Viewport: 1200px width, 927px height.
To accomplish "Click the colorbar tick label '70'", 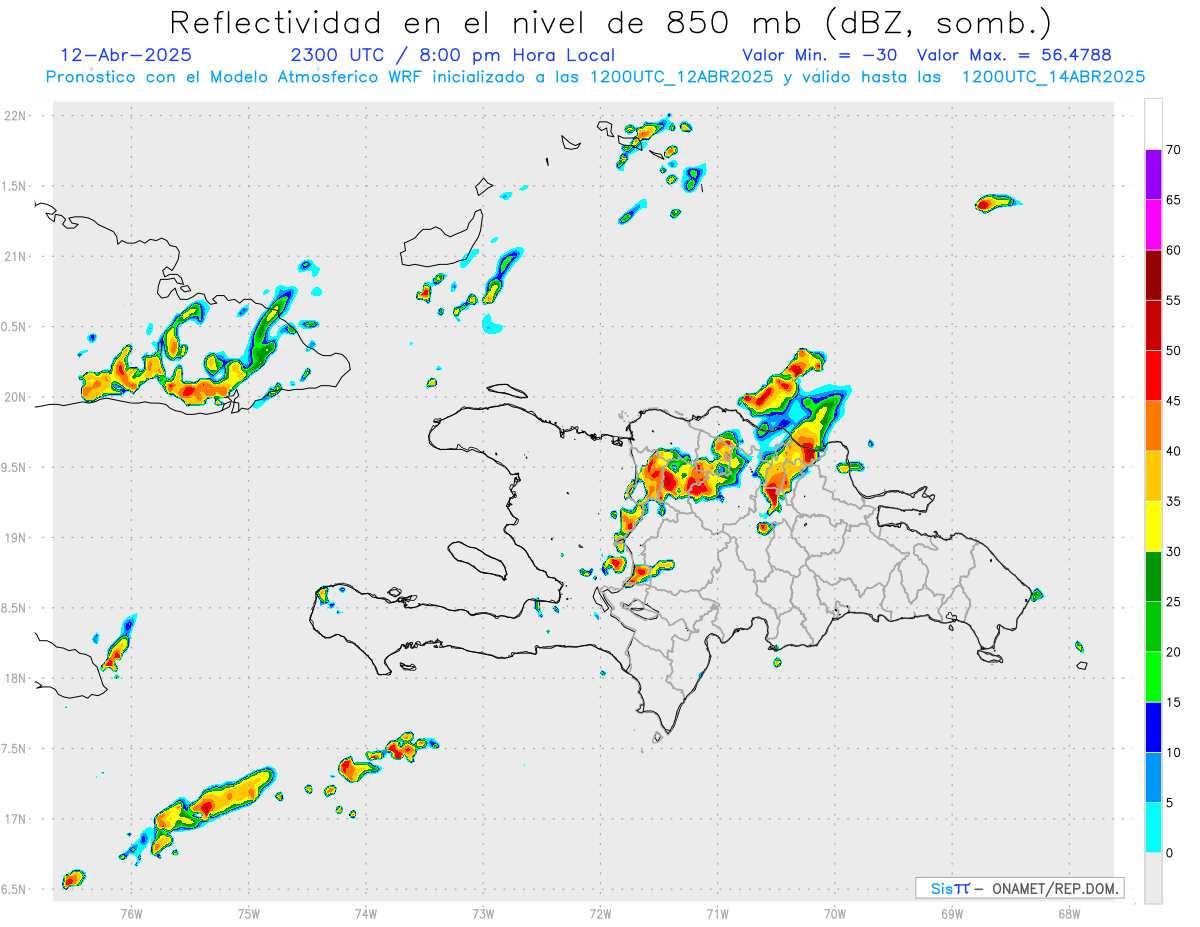I will tap(1174, 150).
